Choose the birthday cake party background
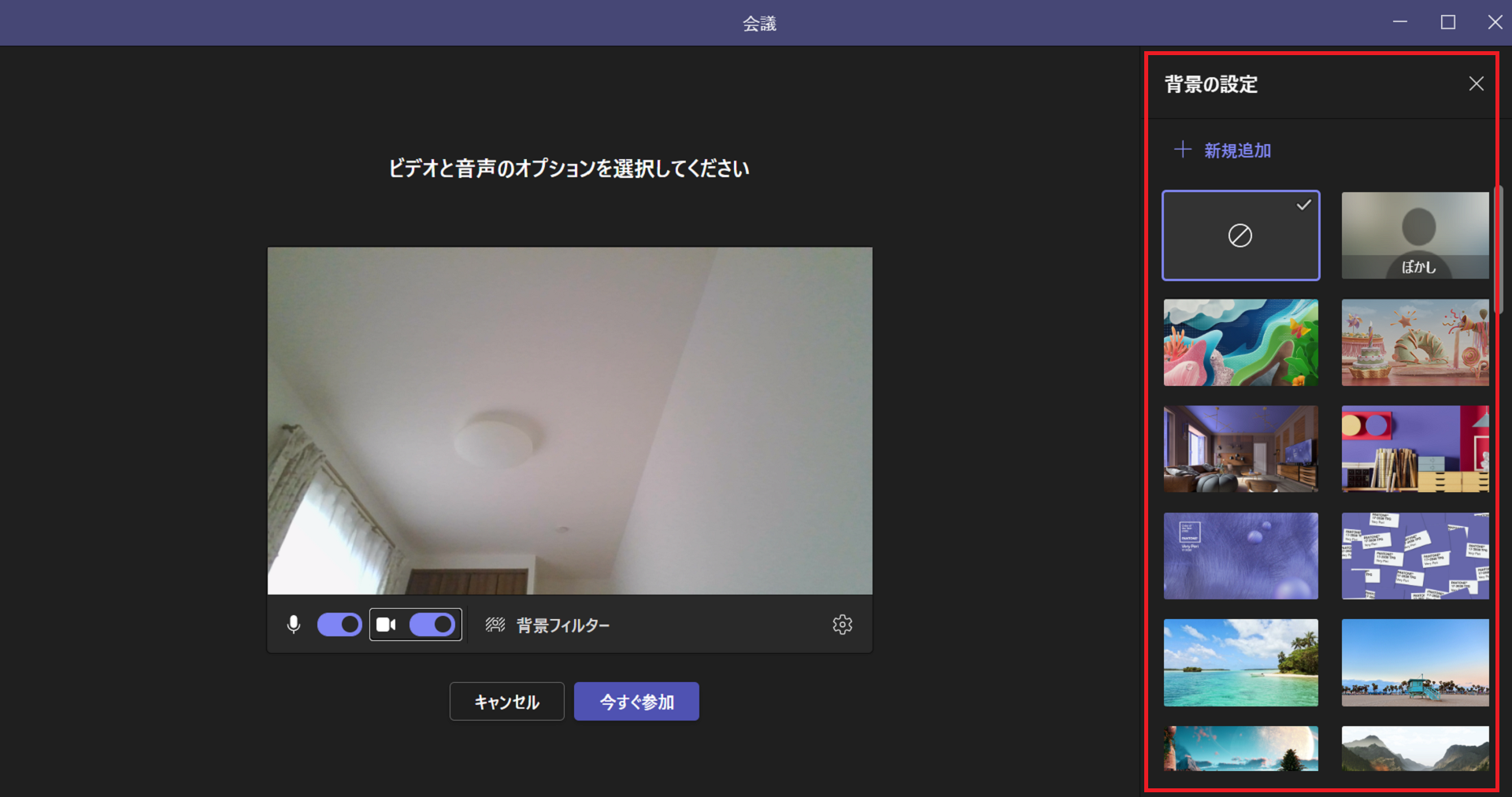Viewport: 1512px width, 797px height. click(x=1414, y=343)
